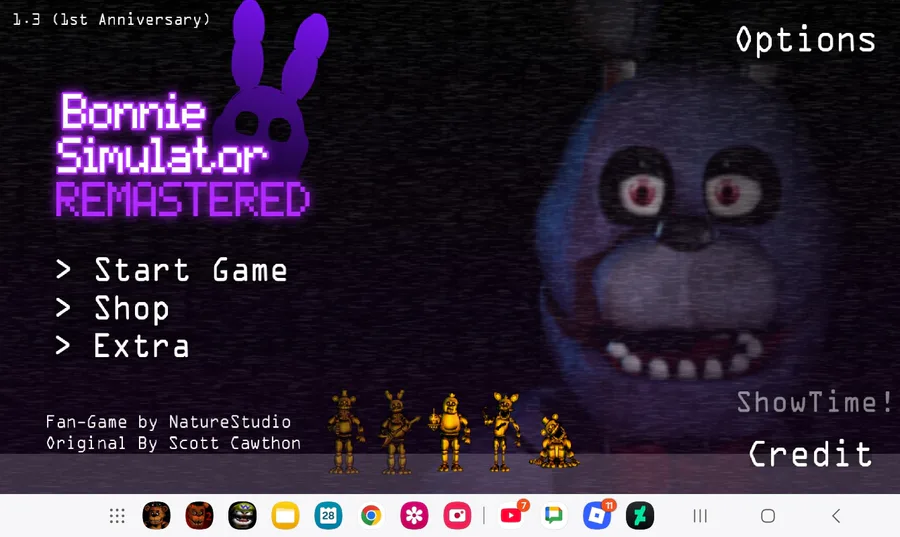Open the app drawer grid icon

click(x=117, y=516)
